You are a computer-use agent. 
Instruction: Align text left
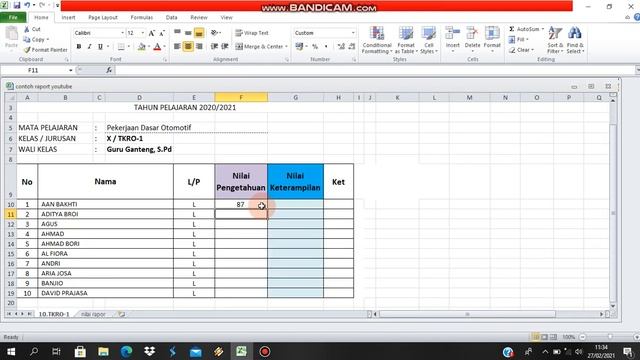pyautogui.click(x=177, y=47)
